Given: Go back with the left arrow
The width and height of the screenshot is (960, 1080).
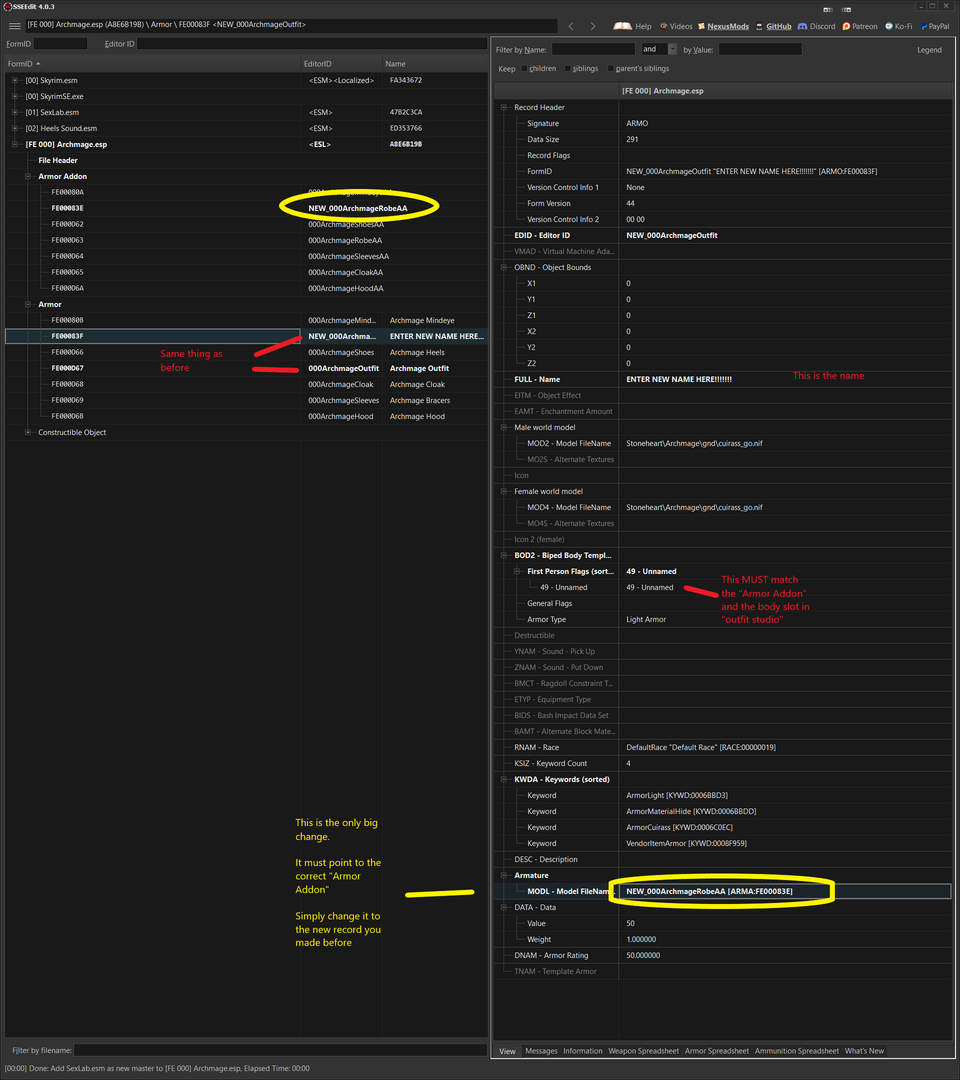Looking at the screenshot, I should coord(571,26).
